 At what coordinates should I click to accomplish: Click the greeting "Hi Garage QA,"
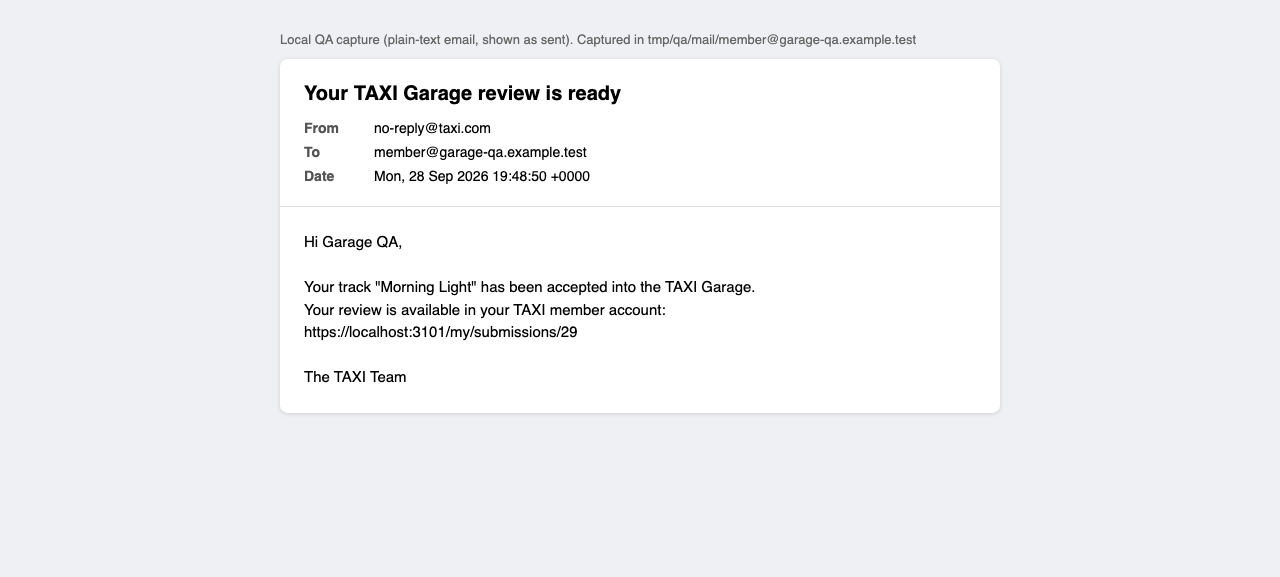tap(353, 242)
